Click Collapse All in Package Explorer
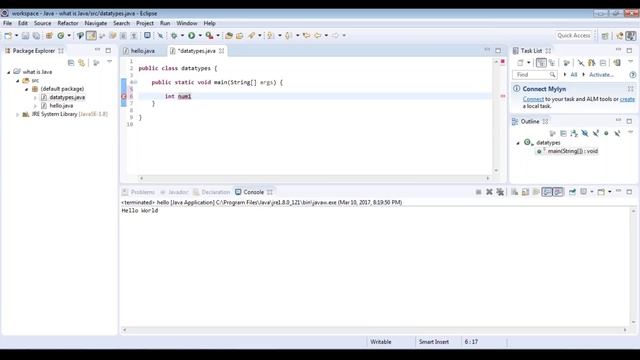 click(71, 63)
